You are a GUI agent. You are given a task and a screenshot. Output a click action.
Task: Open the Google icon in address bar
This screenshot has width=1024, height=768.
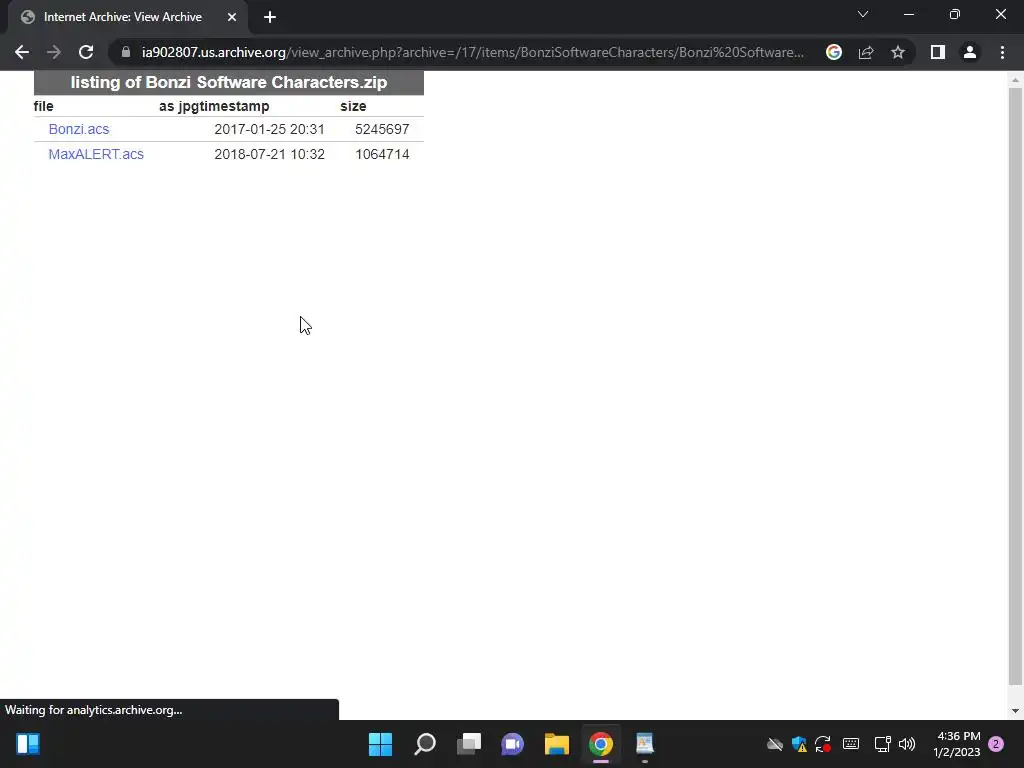pos(833,52)
